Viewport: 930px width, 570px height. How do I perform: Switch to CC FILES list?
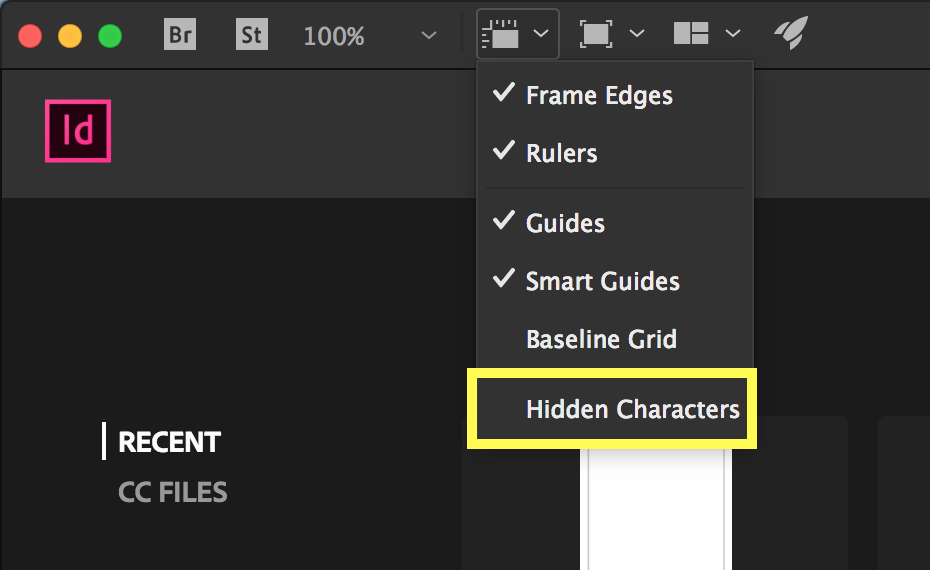pos(172,492)
